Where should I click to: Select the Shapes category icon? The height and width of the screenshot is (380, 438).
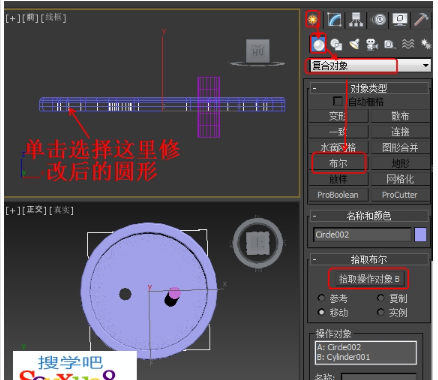[x=336, y=44]
